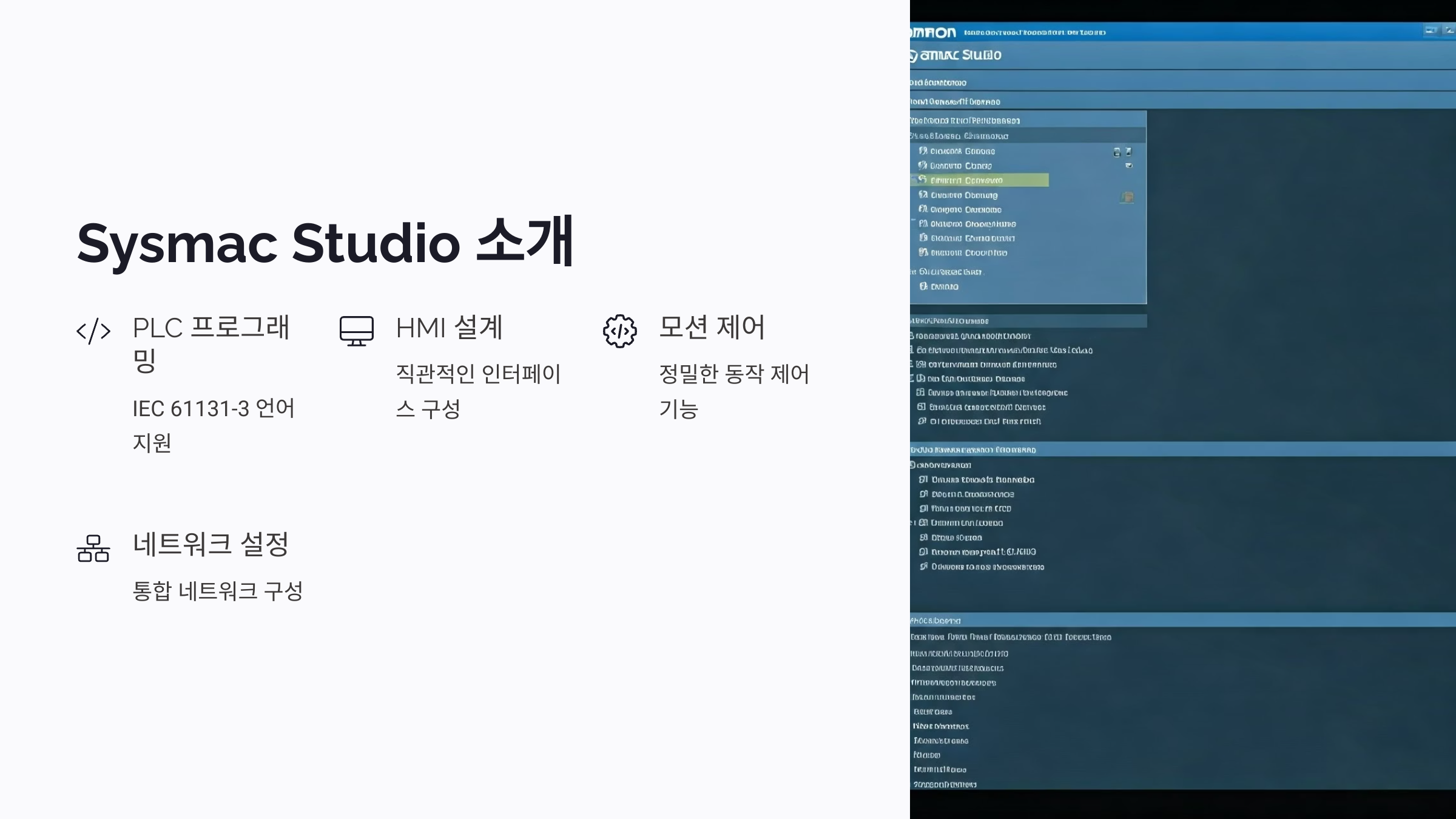This screenshot has height=819, width=1456.
Task: Click the monitor icon beside HMI 설계
Action: [x=357, y=331]
